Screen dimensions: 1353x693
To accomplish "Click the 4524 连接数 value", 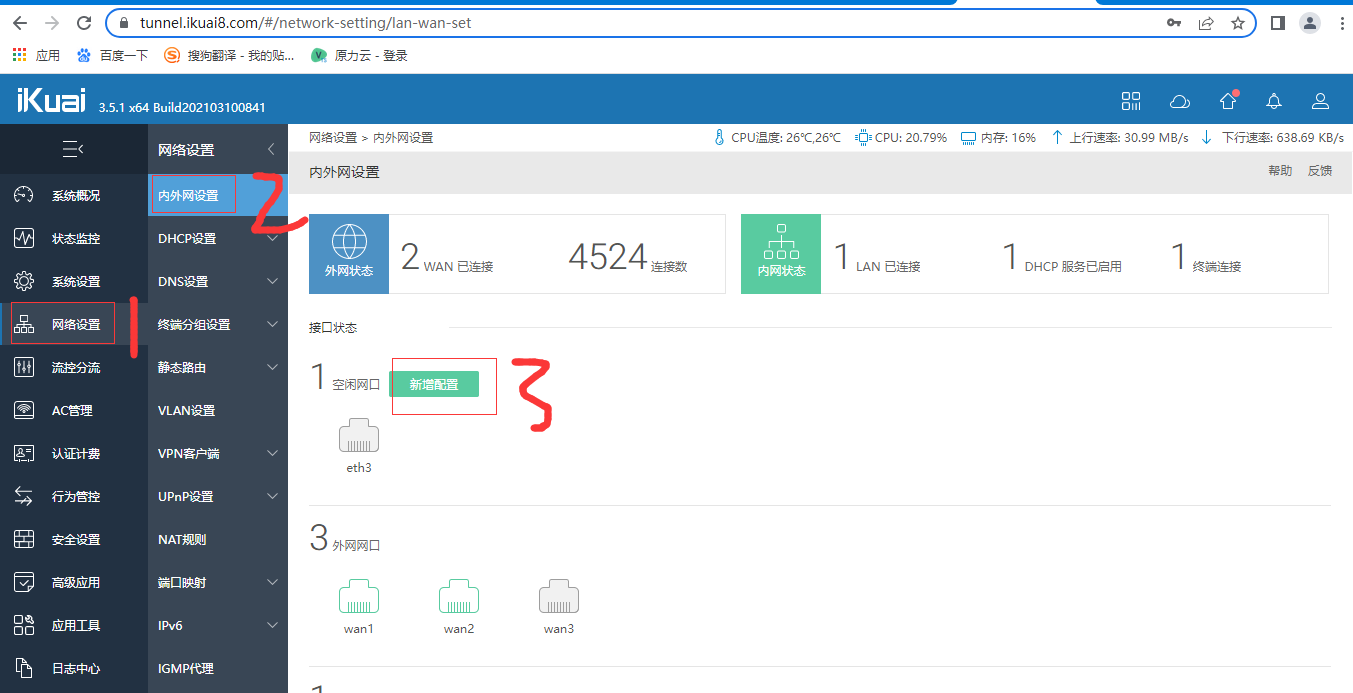I will click(628, 257).
